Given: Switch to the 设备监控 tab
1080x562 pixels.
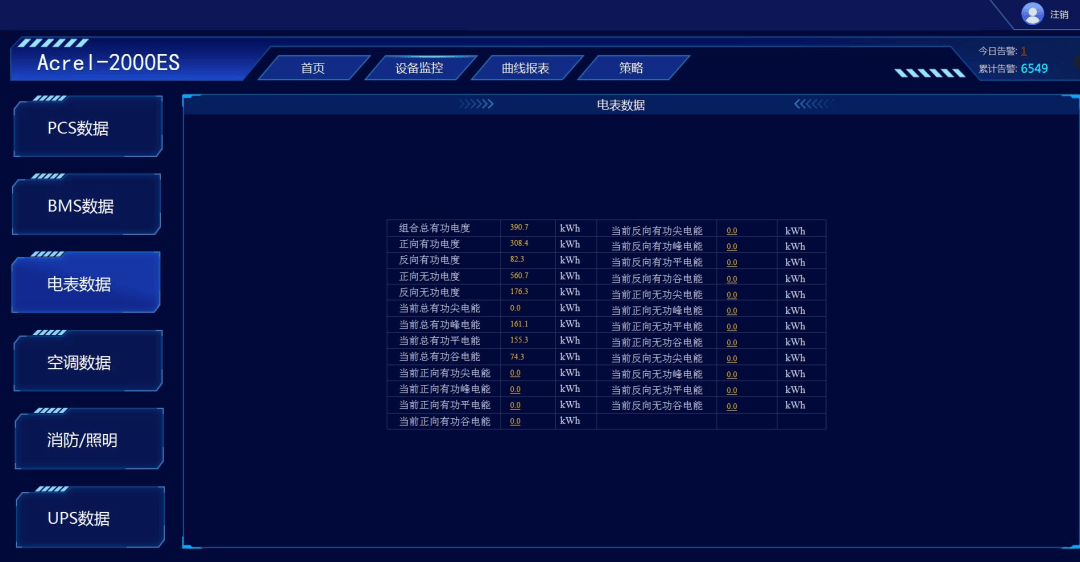Looking at the screenshot, I should coord(419,68).
